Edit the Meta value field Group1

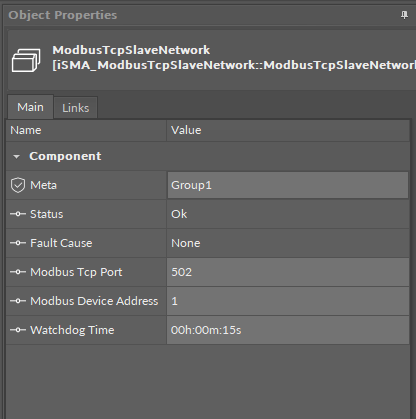click(288, 185)
